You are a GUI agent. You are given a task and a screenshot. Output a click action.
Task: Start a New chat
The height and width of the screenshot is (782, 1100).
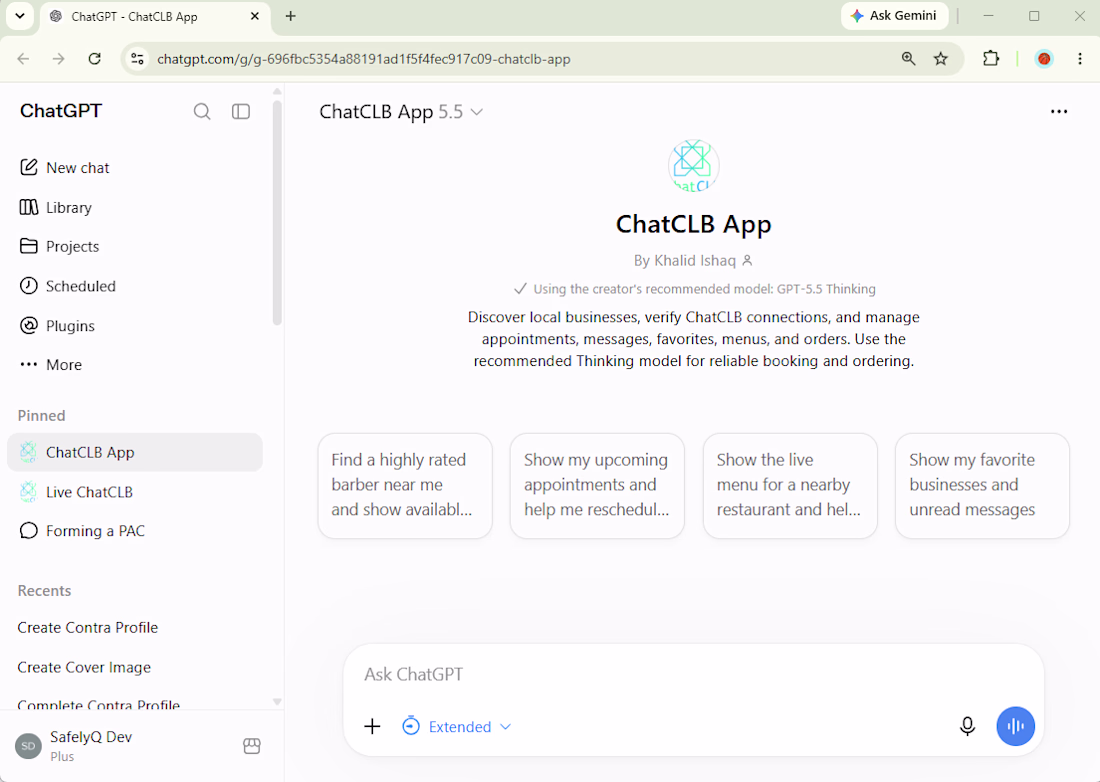tap(135, 168)
